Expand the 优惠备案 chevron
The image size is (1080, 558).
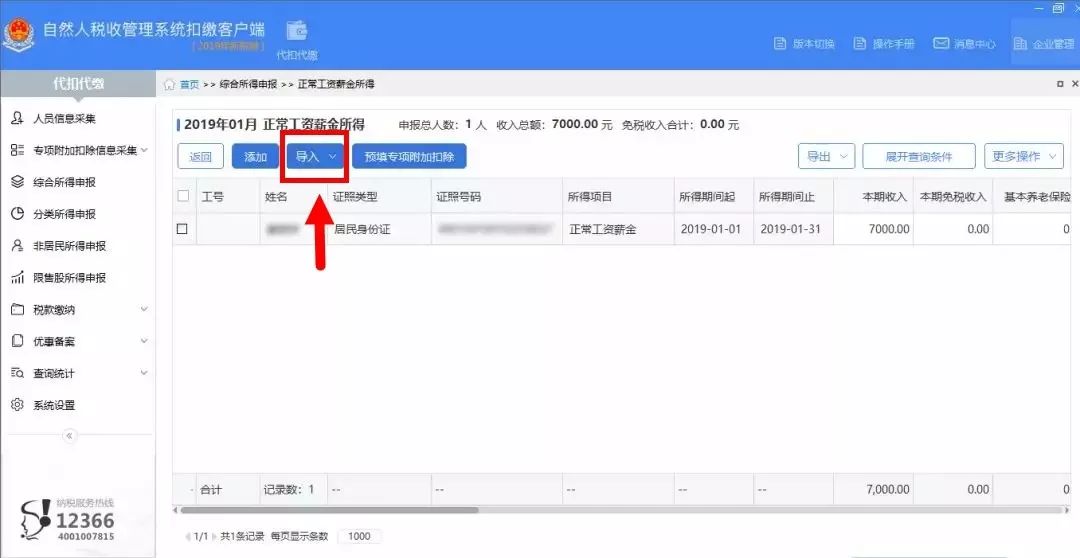(x=144, y=341)
